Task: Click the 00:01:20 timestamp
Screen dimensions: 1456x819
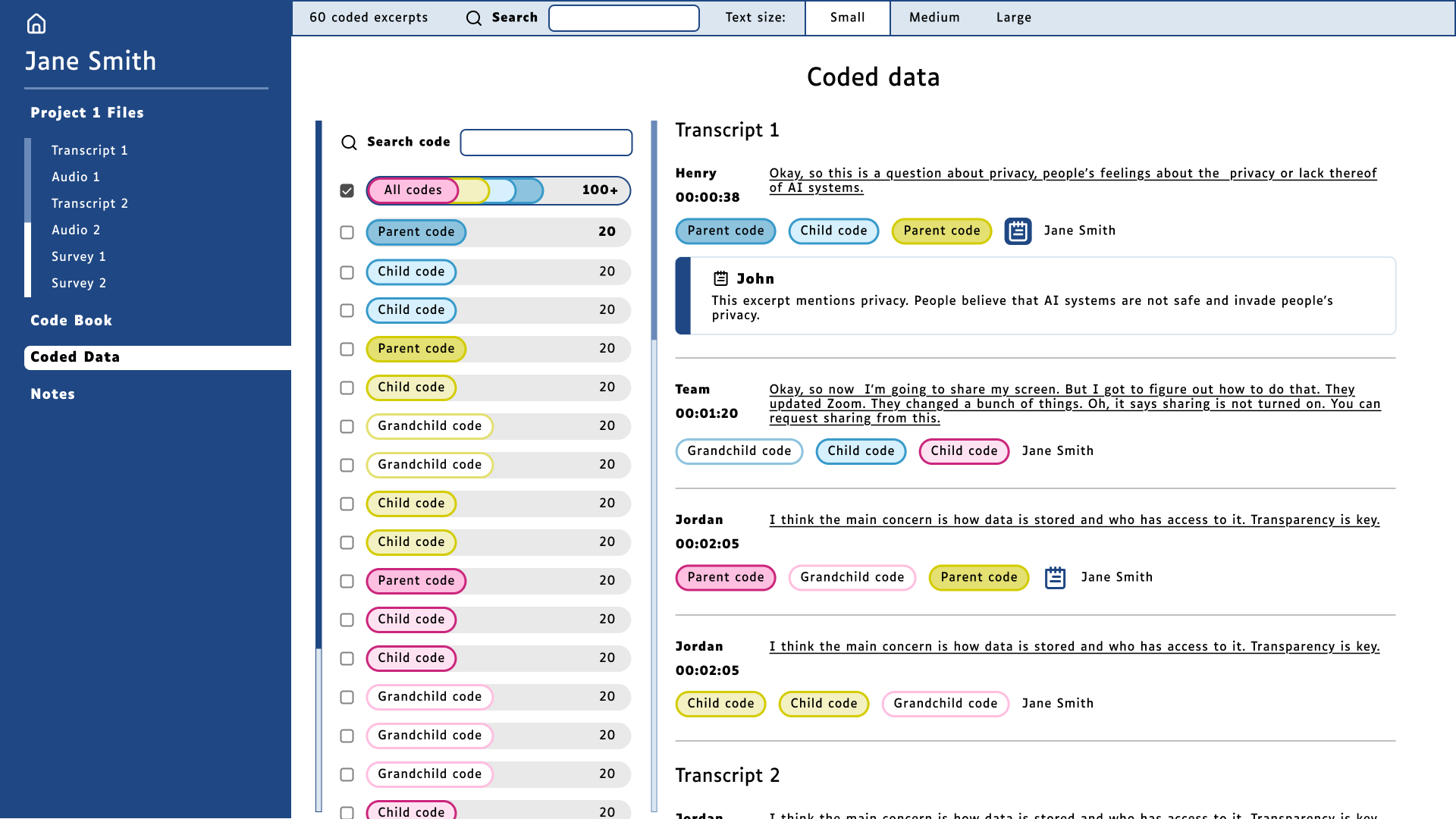Action: (x=706, y=414)
